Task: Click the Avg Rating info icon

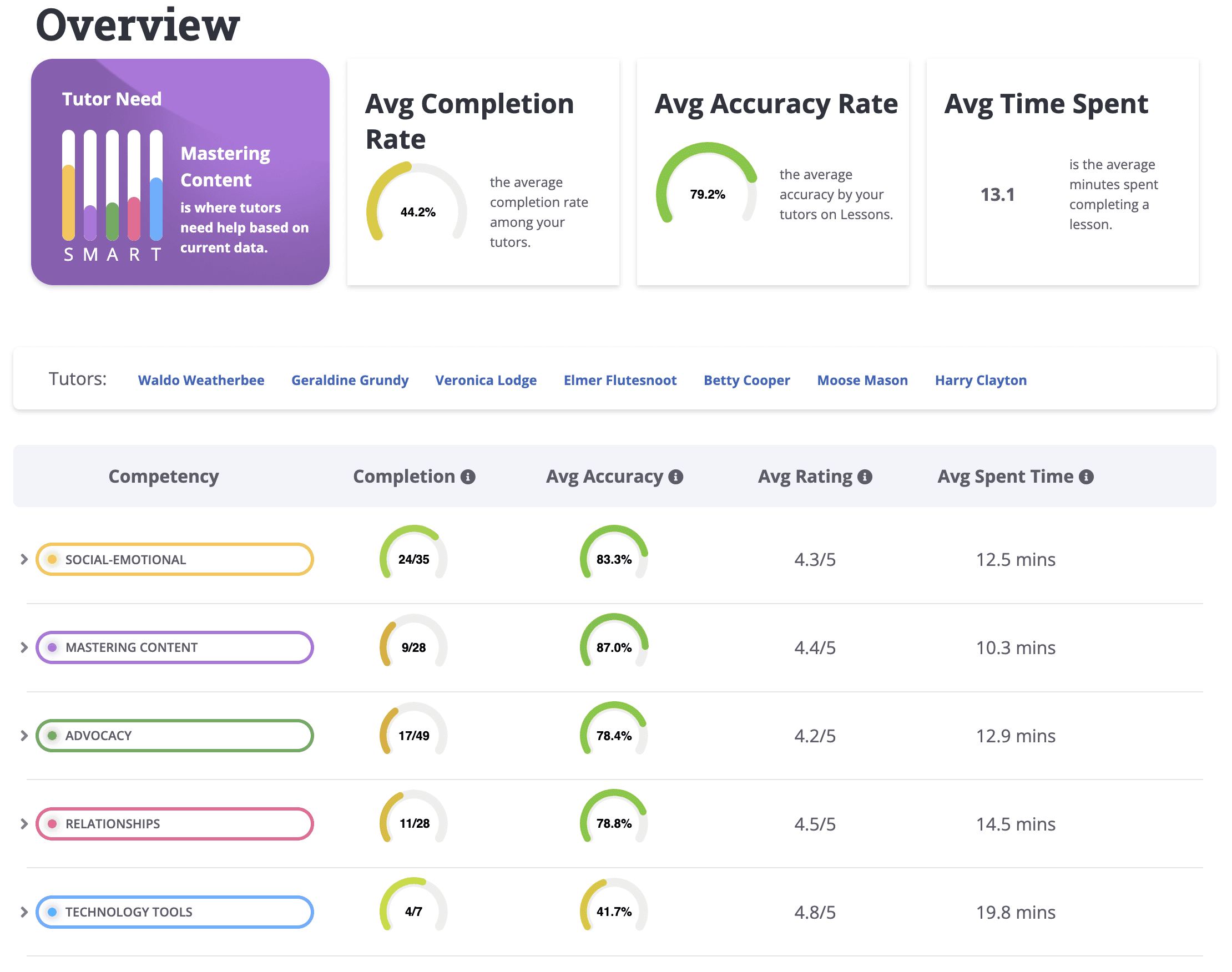Action: pos(865,477)
